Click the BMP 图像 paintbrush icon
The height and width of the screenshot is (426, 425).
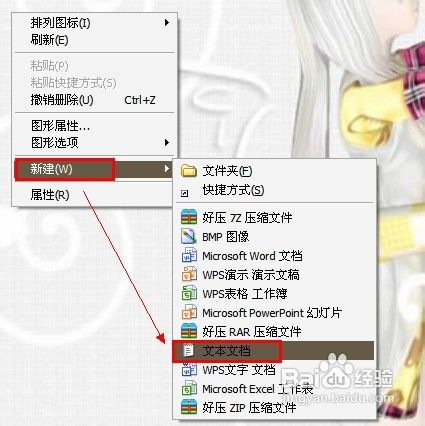pos(189,237)
